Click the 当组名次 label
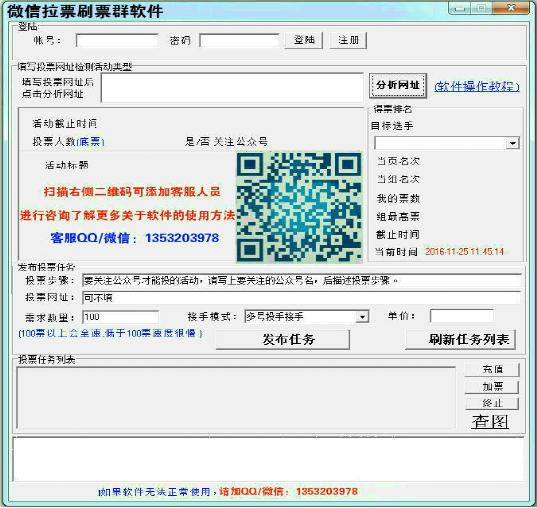Image resolution: width=537 pixels, height=508 pixels. point(398,179)
